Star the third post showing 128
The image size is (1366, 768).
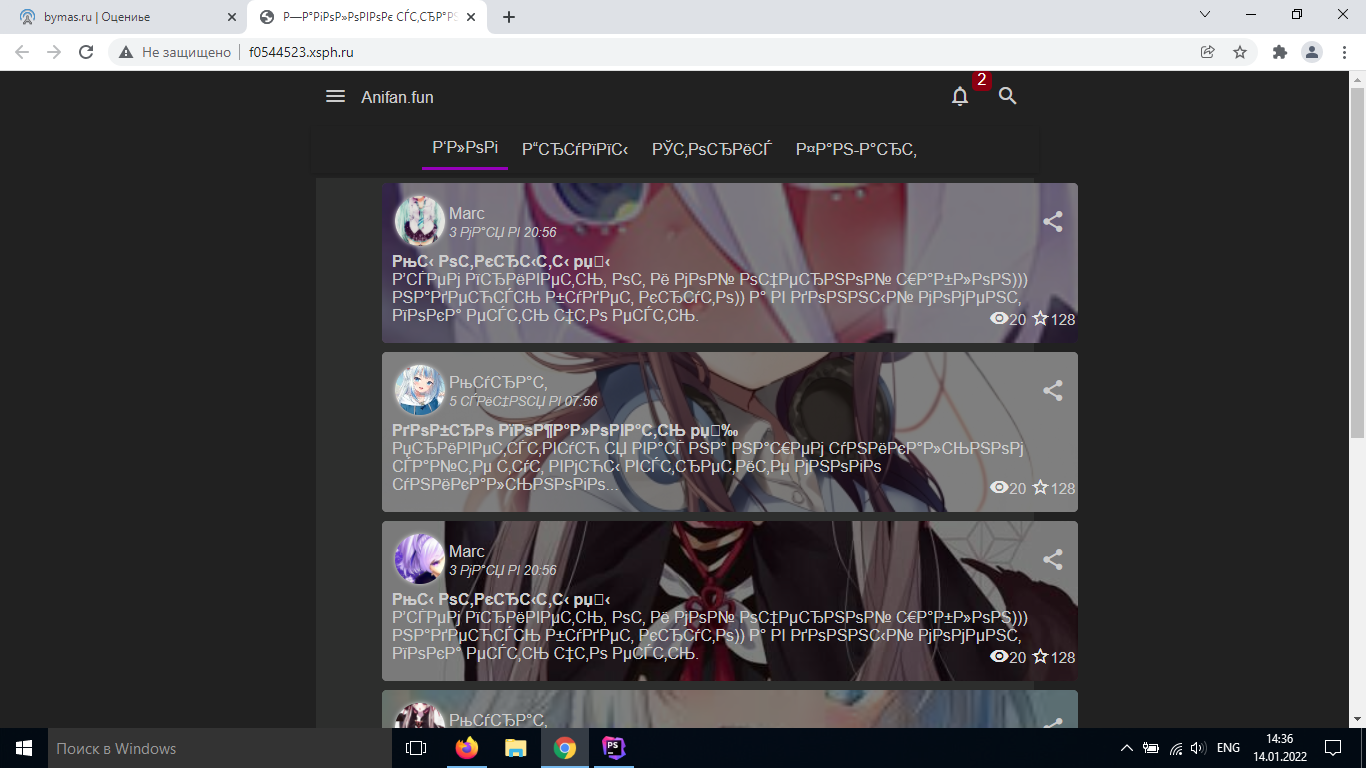tap(1040, 657)
